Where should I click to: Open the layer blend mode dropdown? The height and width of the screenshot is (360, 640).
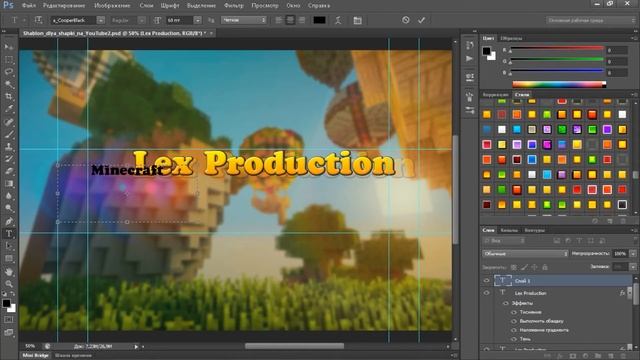click(x=525, y=253)
